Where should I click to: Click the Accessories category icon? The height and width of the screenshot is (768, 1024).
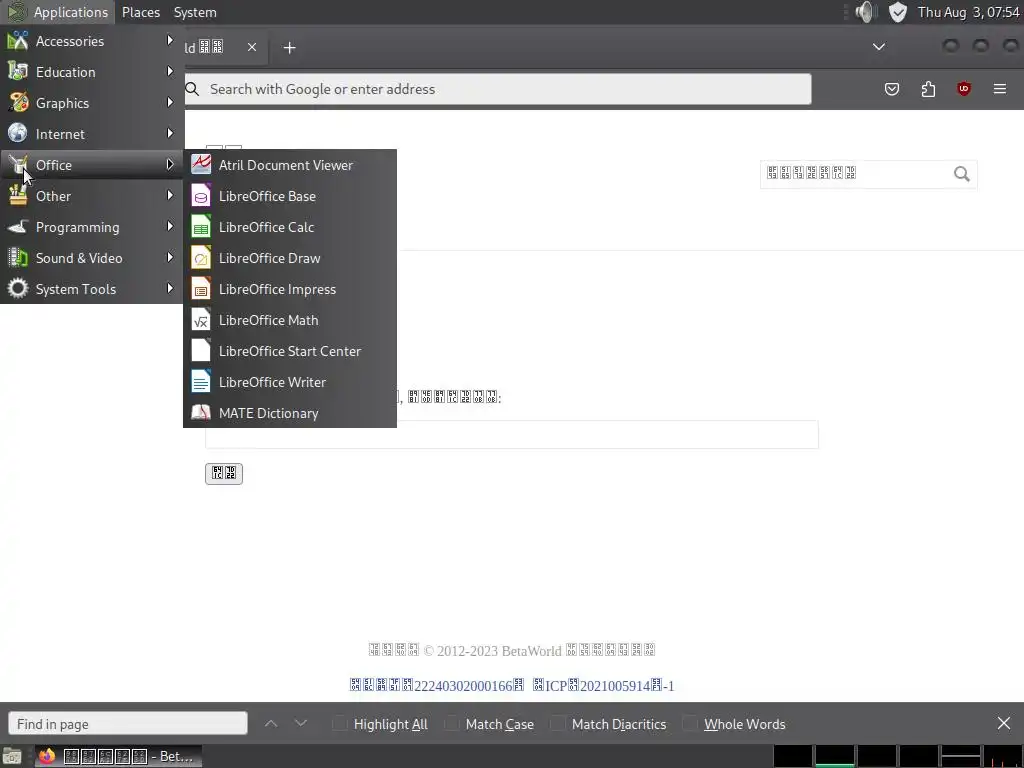pyautogui.click(x=18, y=40)
